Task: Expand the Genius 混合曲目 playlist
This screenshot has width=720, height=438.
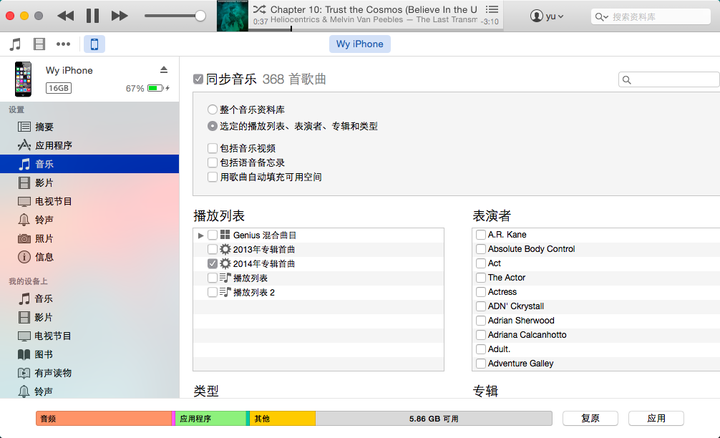Action: pos(200,236)
